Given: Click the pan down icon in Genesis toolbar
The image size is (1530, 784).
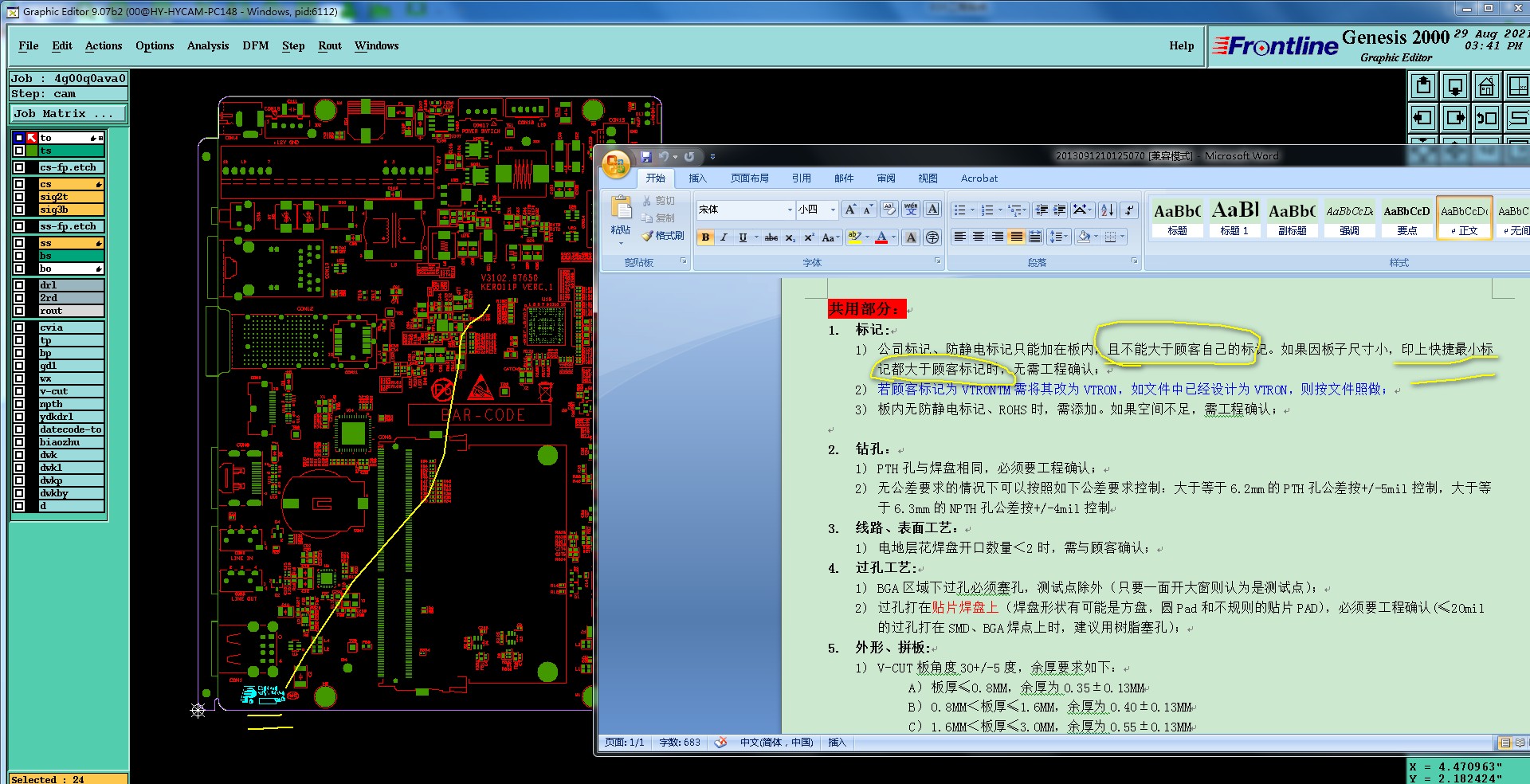Looking at the screenshot, I should pos(1455,86).
